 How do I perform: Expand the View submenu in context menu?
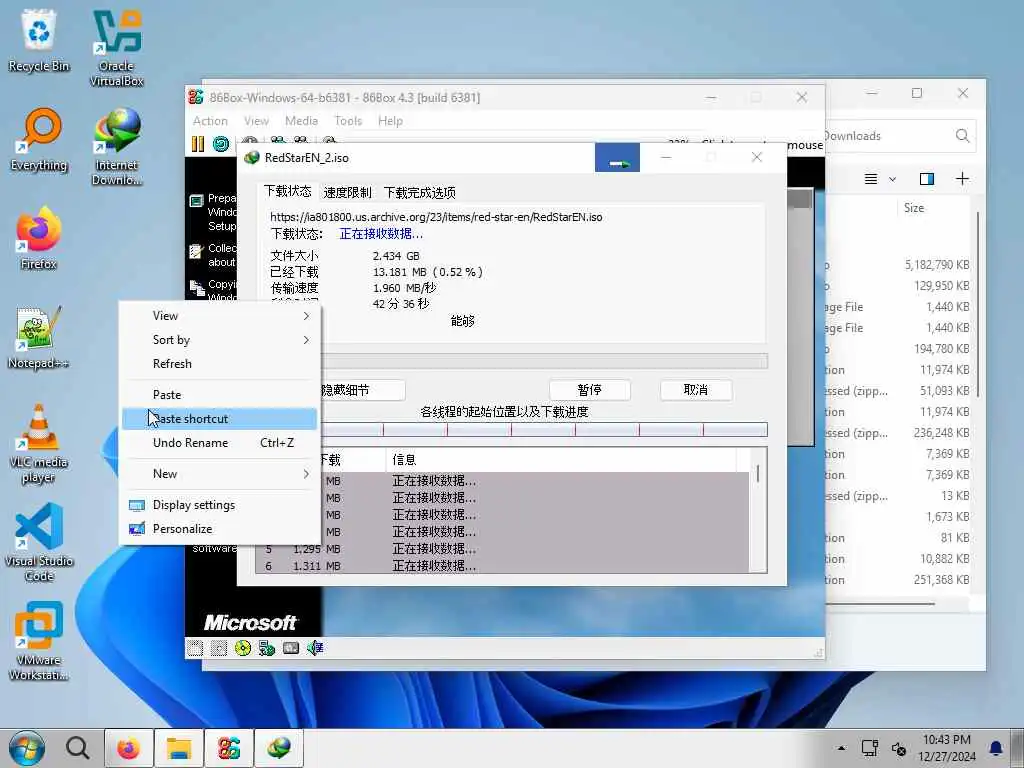click(220, 316)
